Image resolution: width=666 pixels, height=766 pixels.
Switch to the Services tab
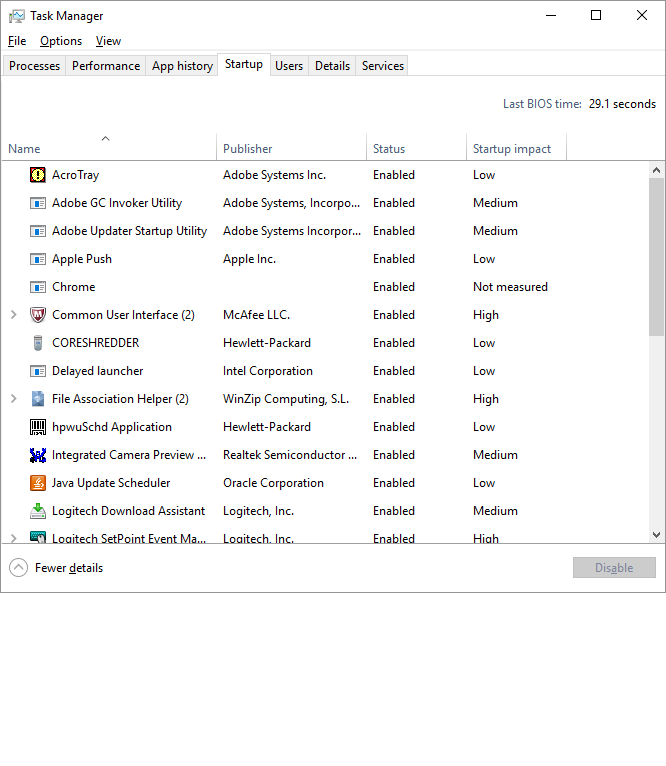383,66
